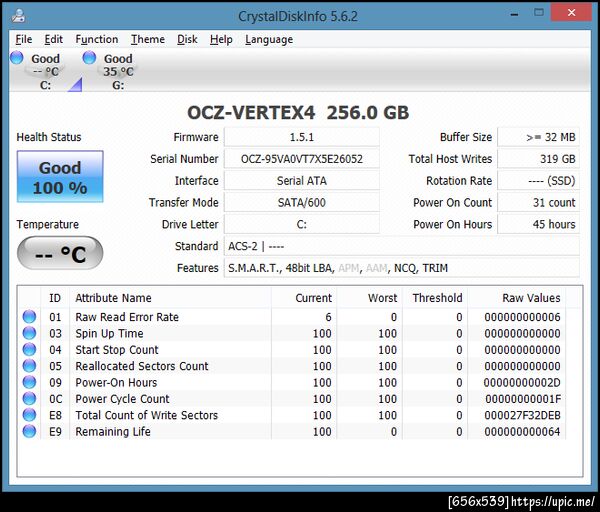Select the Power Cycle Count attribute name
600x512 pixels.
(x=122, y=399)
